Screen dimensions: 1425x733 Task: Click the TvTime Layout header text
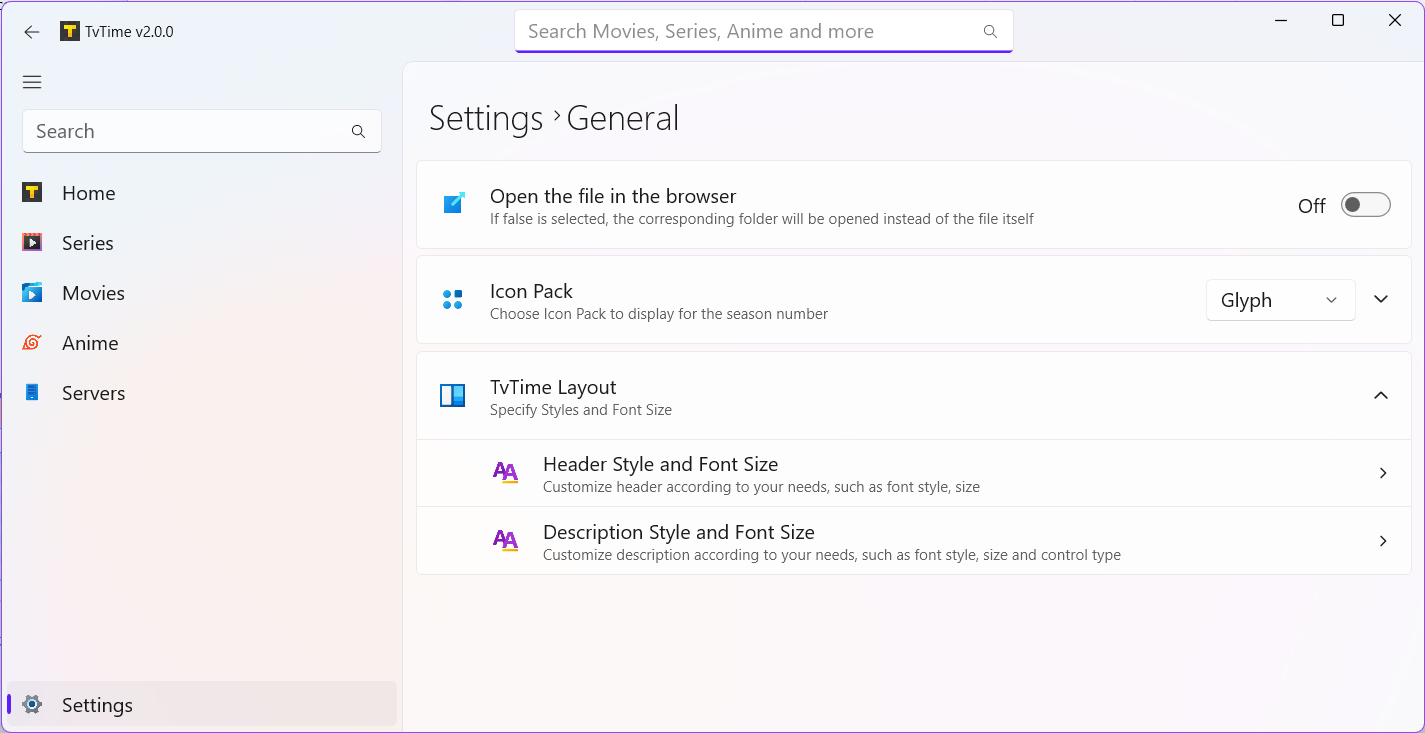pos(553,387)
